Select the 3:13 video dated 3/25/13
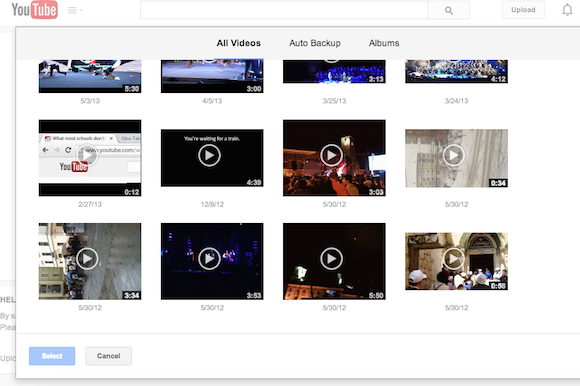Viewport: 580px width, 386px height. coord(334,71)
